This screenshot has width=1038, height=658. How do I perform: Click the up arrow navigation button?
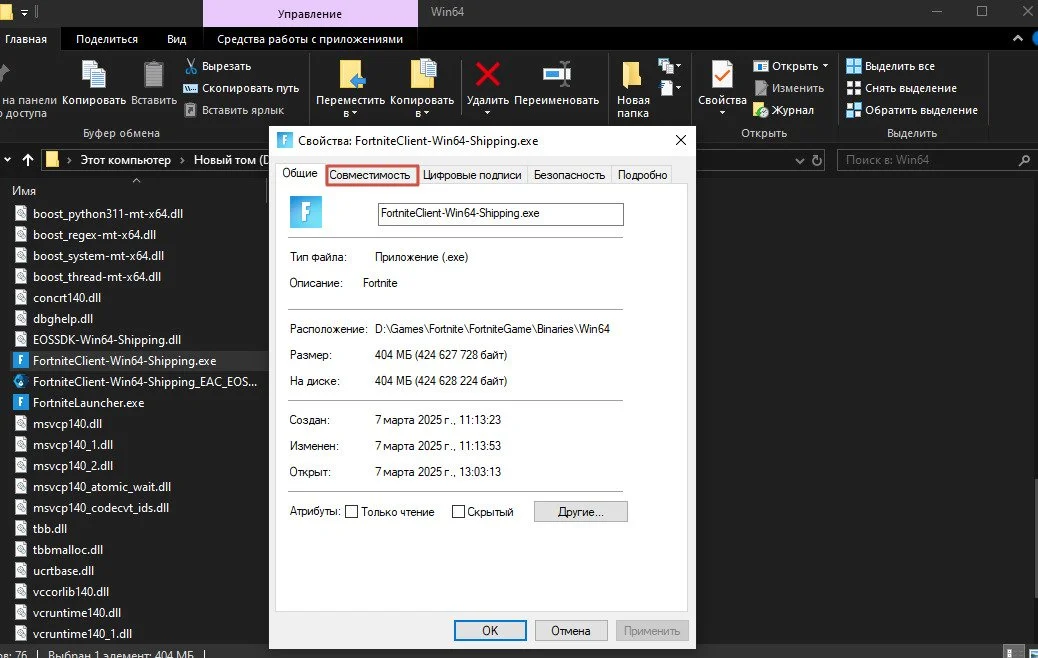point(28,160)
